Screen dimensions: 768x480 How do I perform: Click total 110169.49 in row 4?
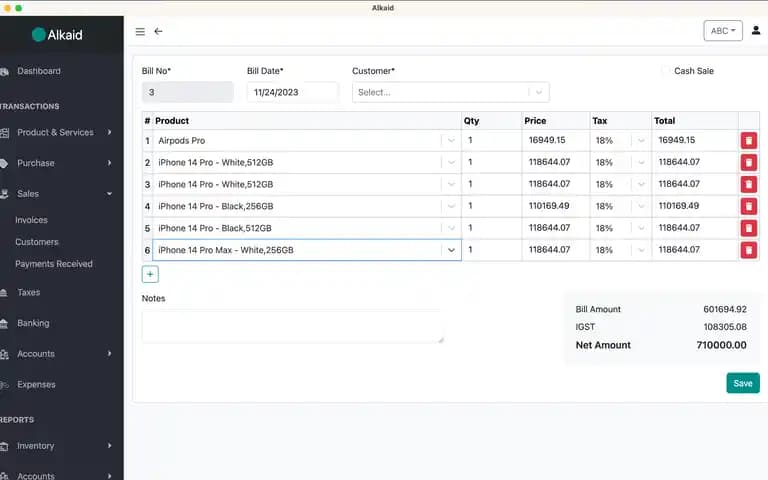click(679, 206)
